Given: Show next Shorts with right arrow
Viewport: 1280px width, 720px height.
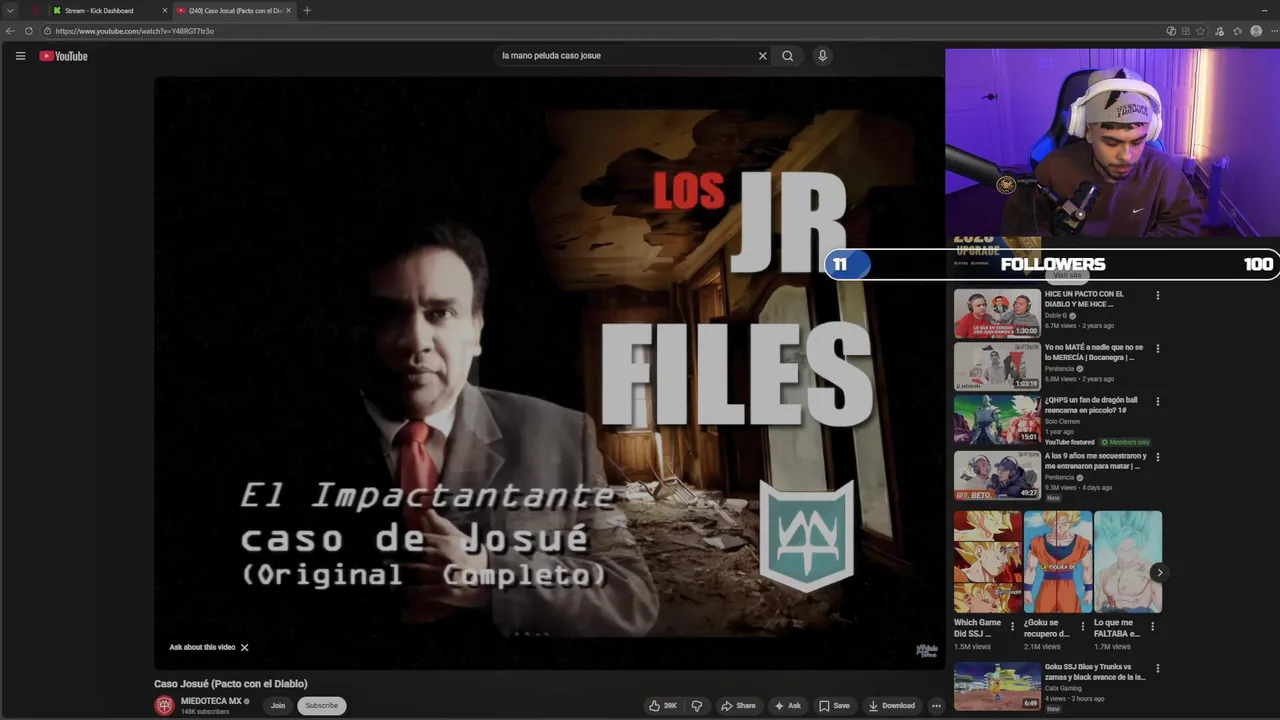Looking at the screenshot, I should (1158, 573).
